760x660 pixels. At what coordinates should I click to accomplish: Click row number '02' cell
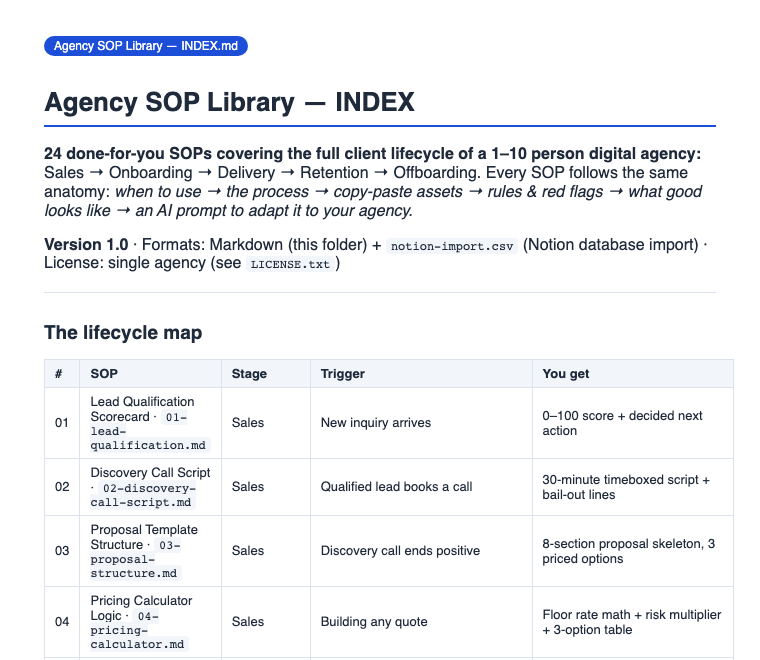pyautogui.click(x=62, y=487)
